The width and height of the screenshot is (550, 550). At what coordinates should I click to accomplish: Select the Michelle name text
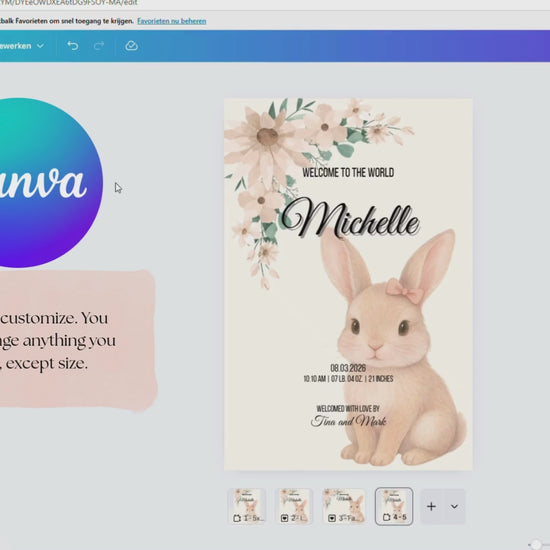(350, 218)
